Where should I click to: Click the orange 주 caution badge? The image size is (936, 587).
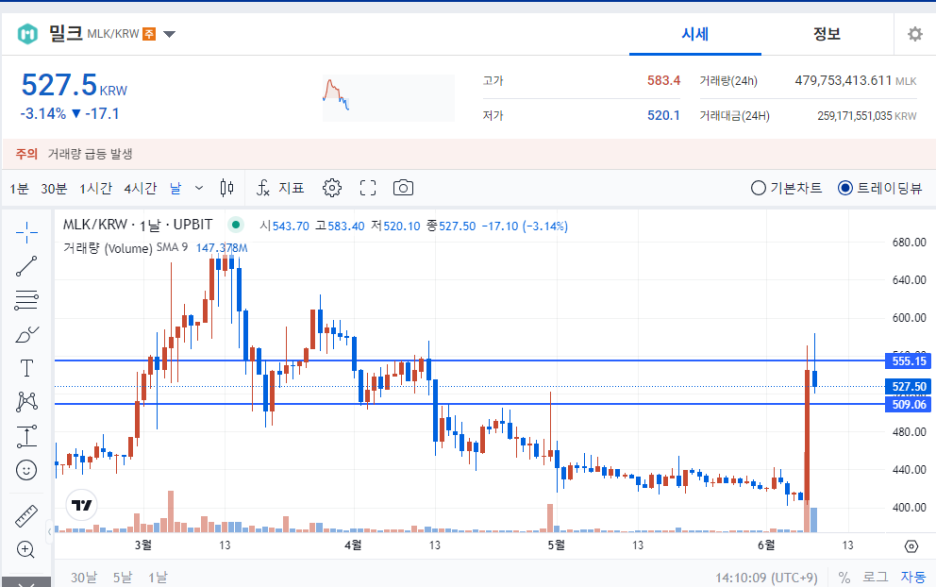(x=149, y=34)
